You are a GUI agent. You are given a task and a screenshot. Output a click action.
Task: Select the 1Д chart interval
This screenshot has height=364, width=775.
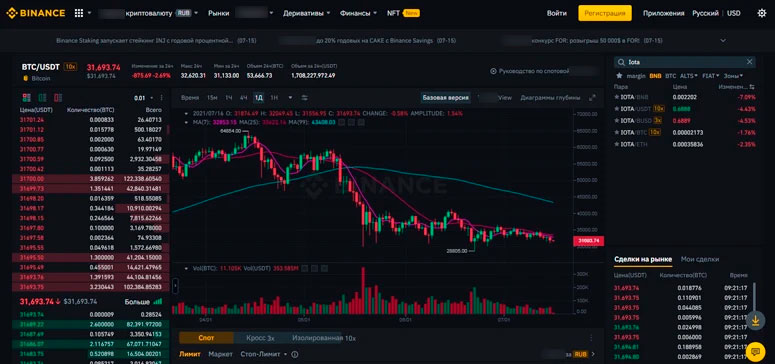pyautogui.click(x=258, y=97)
